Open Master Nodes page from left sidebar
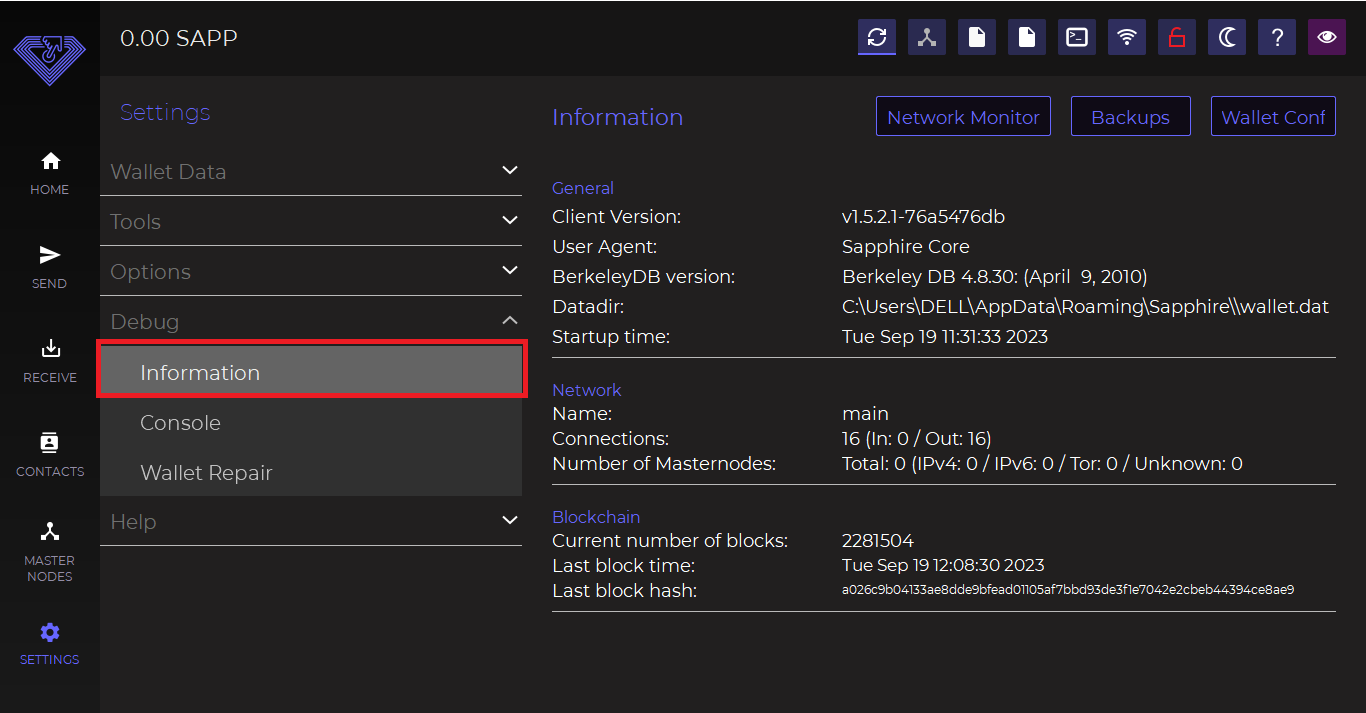1366x713 pixels. point(50,550)
